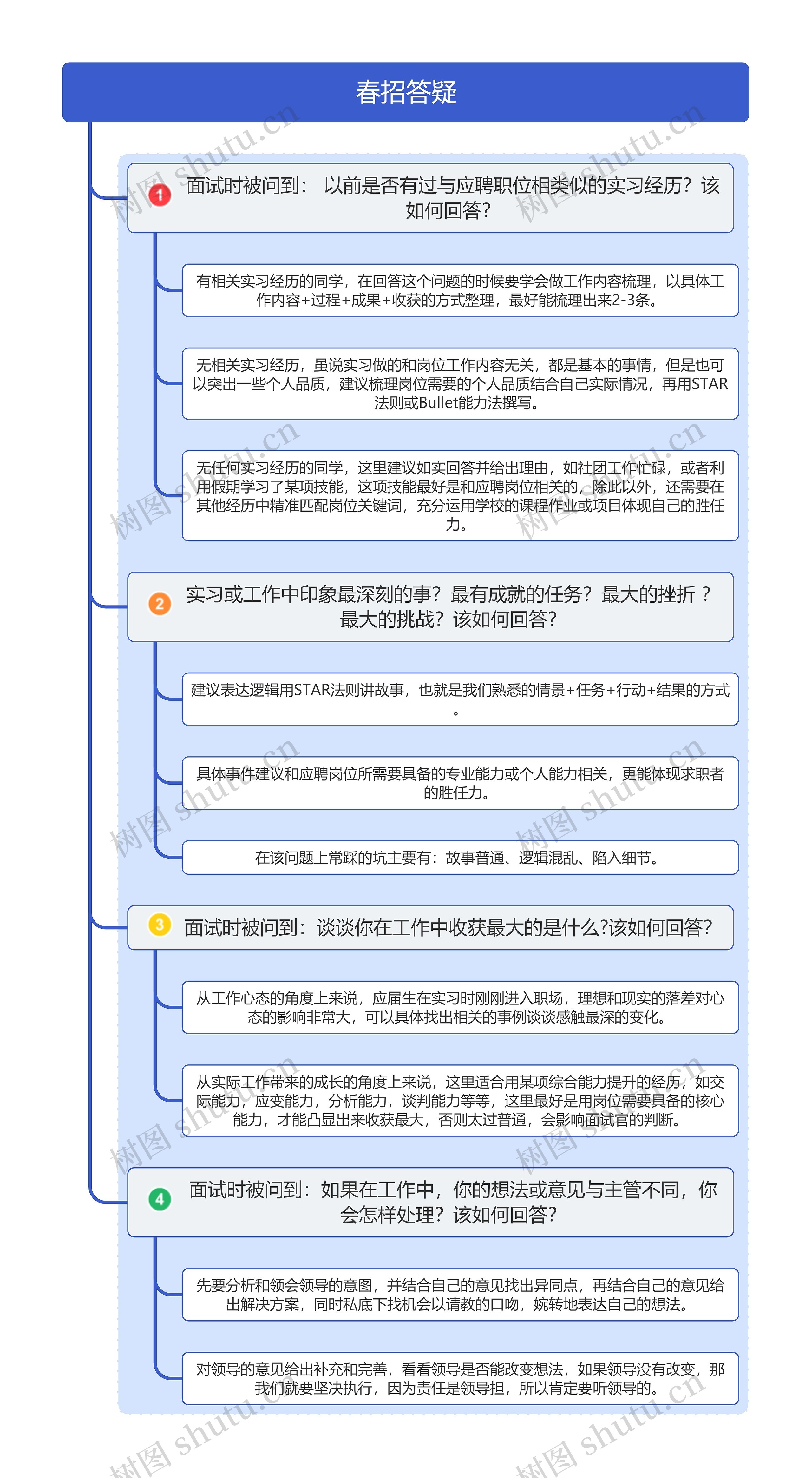Select node 谈谈你在工作中收获最大的是什么
Image resolution: width=812 pixels, height=1478 pixels.
(431, 927)
